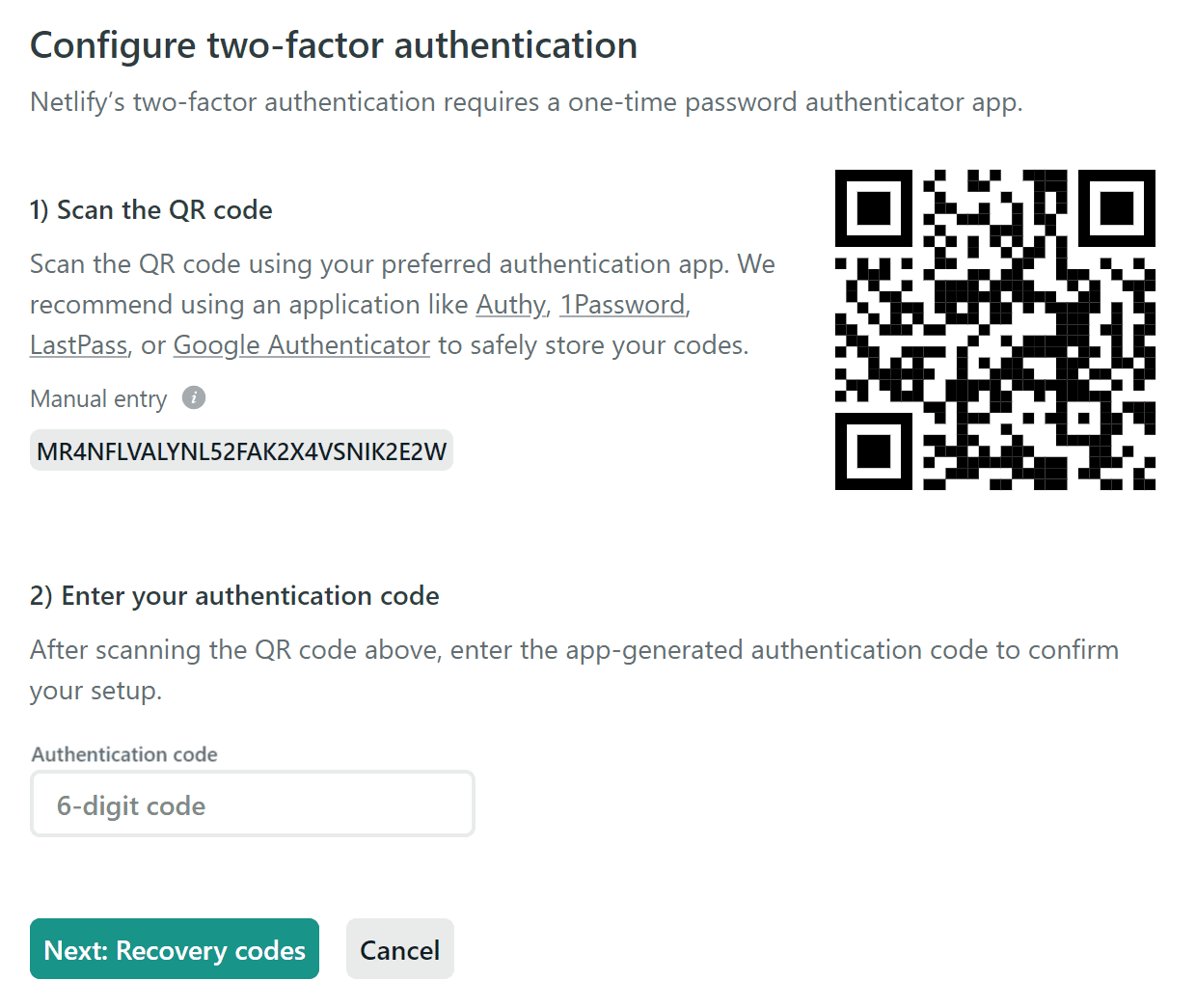Image resolution: width=1196 pixels, height=1008 pixels.
Task: Select the Enter your authentication code heading
Action: pyautogui.click(x=234, y=596)
